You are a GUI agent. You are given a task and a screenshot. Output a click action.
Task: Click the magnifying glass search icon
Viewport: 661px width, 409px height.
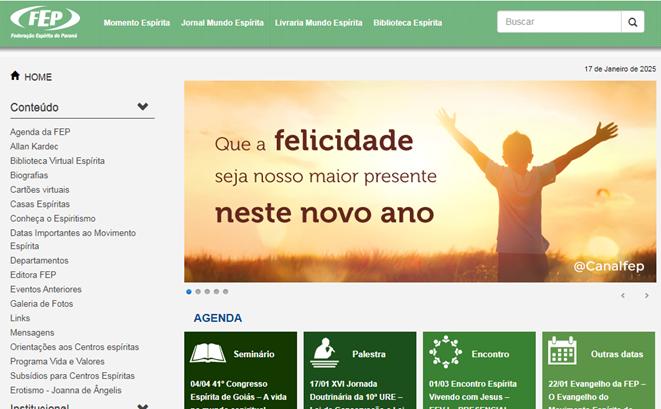[632, 22]
